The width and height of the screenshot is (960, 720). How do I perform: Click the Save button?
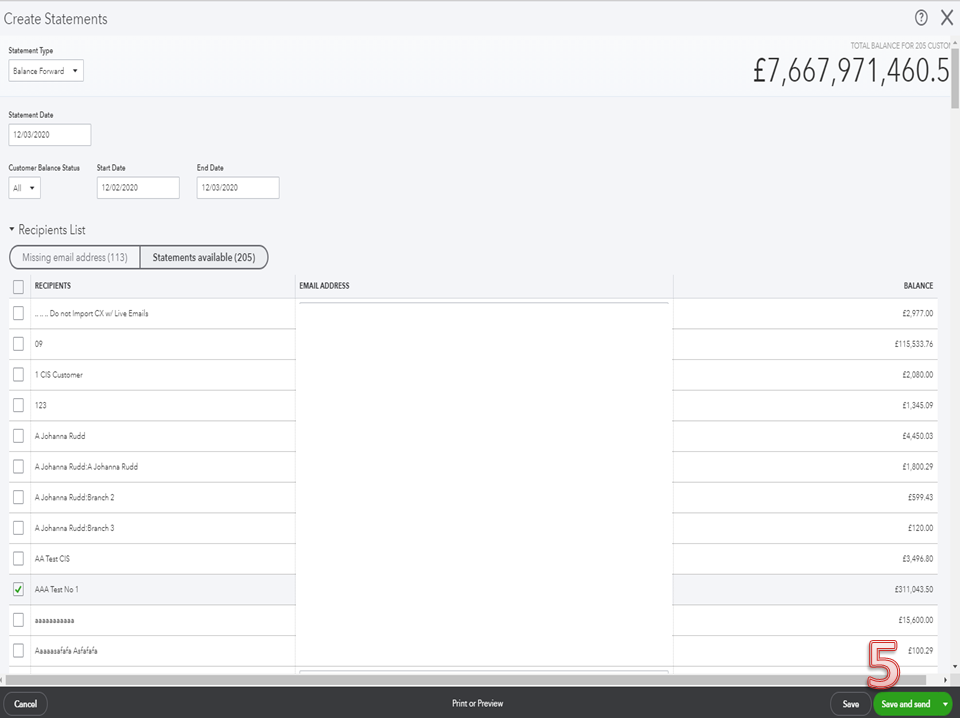coord(850,704)
